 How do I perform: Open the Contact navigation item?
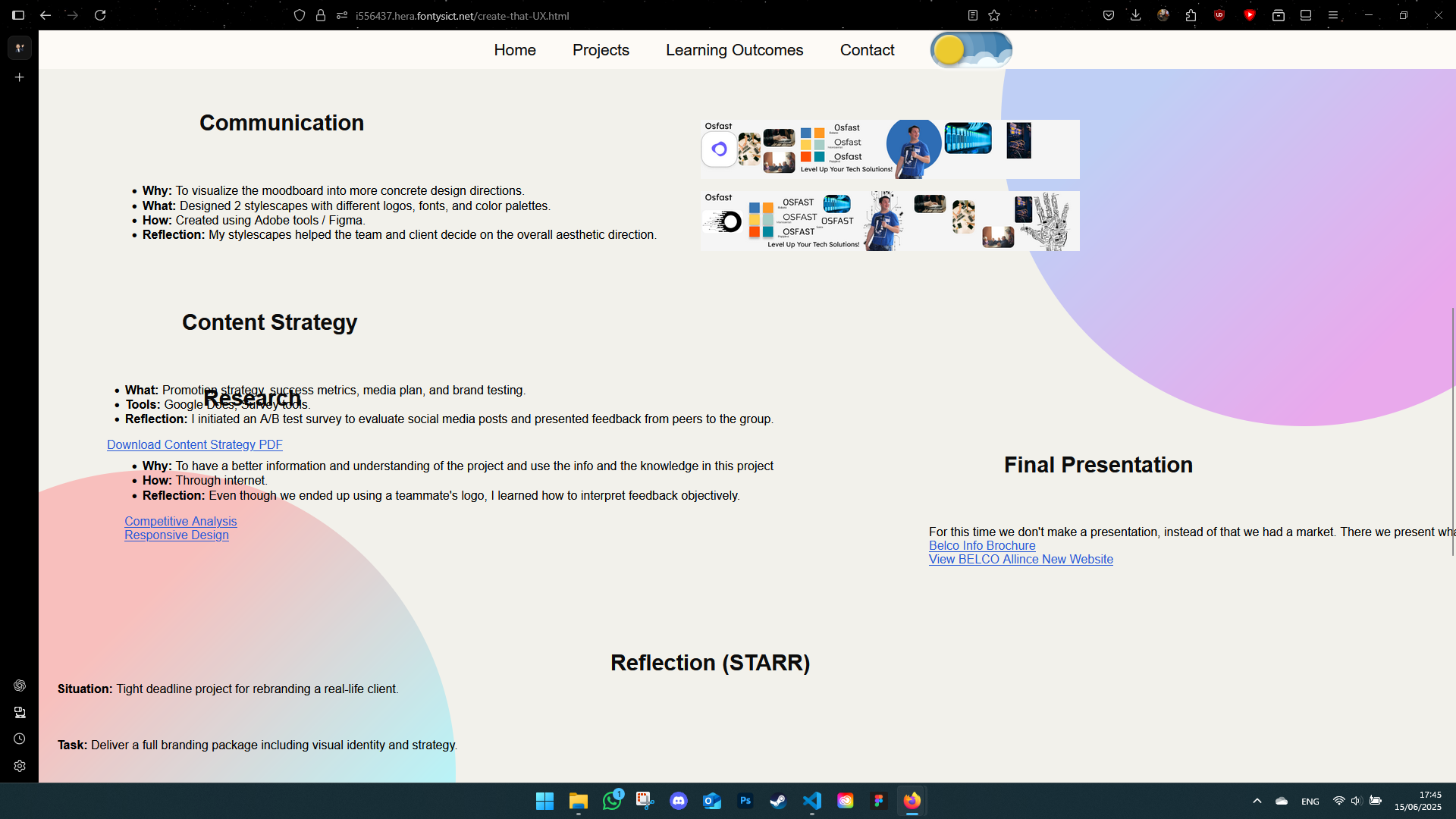tap(867, 50)
